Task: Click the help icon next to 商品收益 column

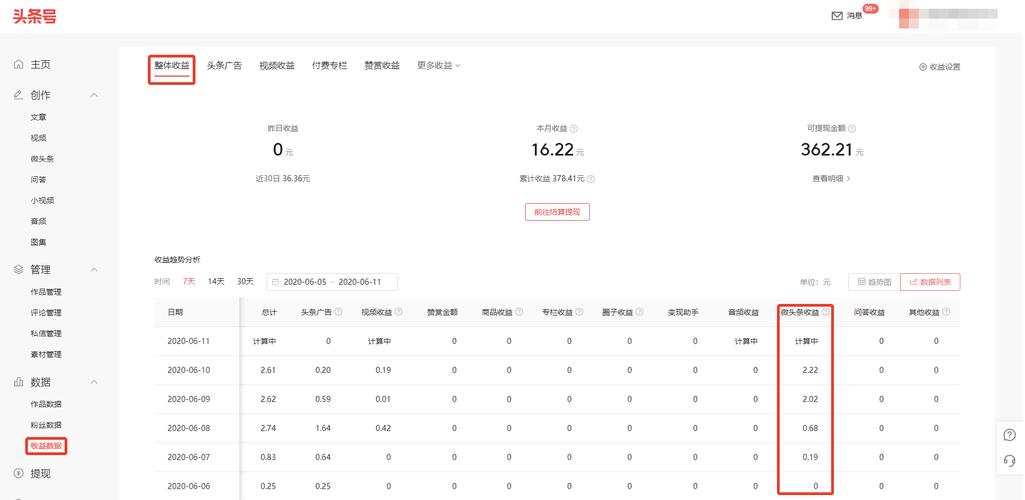Action: pos(519,312)
